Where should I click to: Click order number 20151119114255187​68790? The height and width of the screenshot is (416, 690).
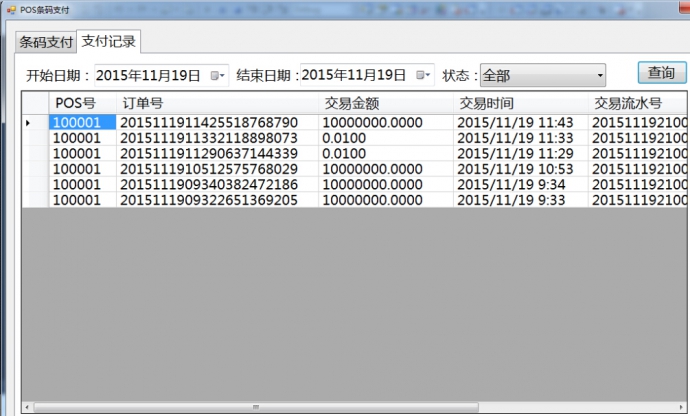(x=209, y=122)
